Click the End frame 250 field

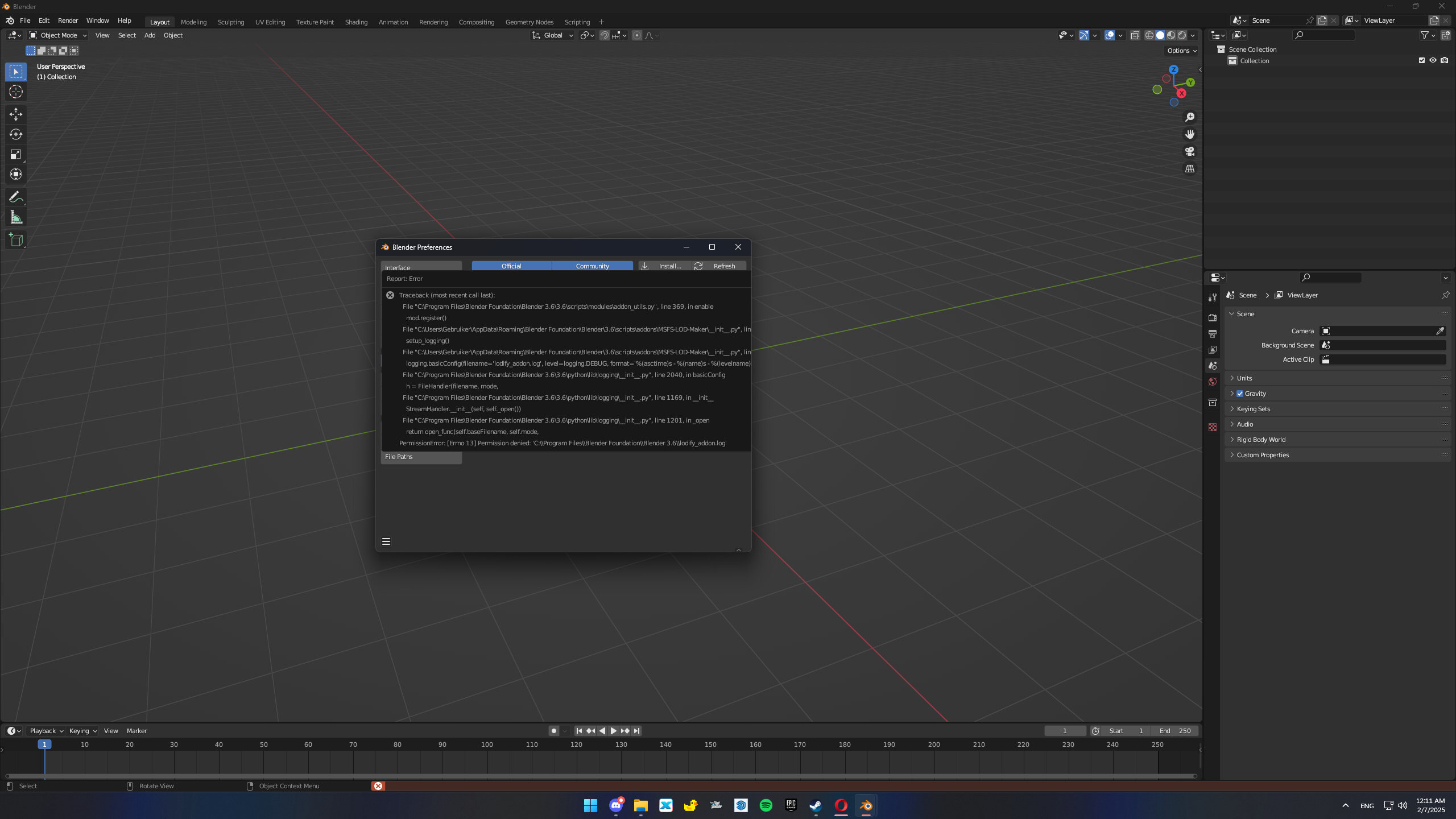tap(1175, 731)
